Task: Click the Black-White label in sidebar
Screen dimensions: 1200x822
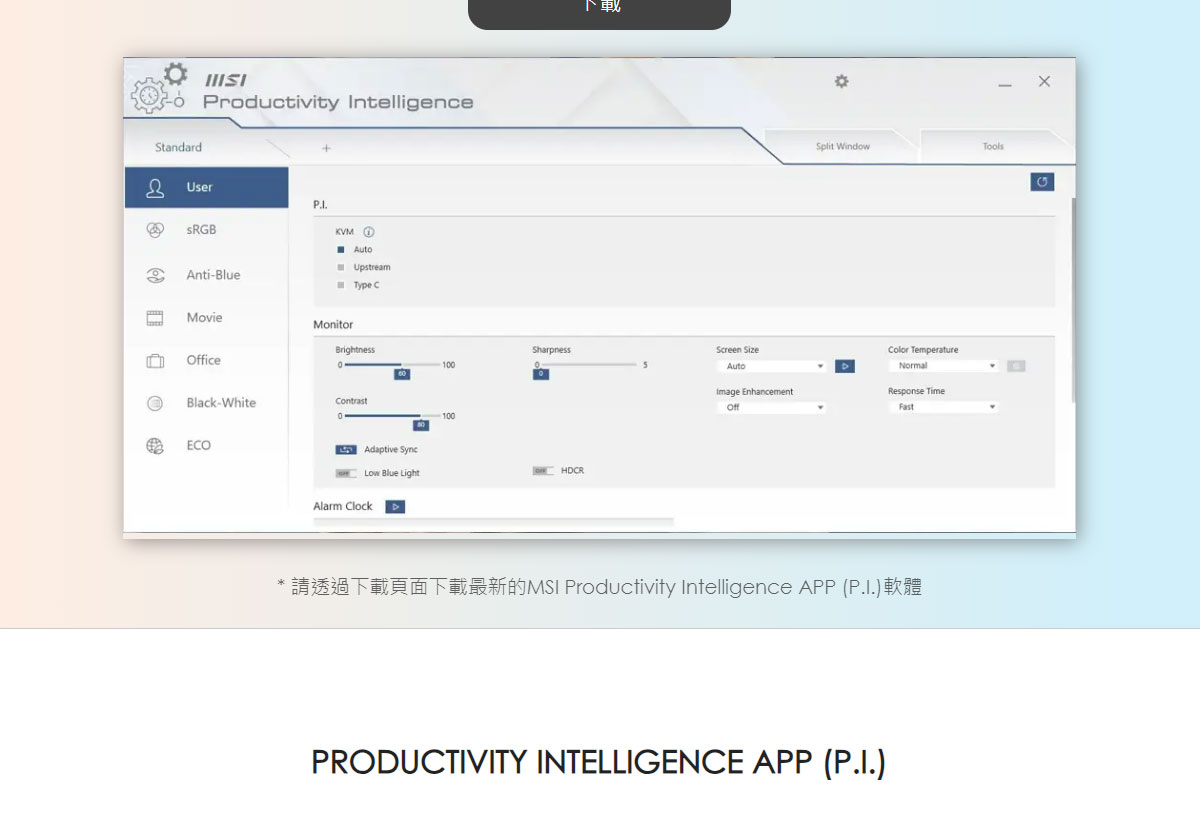Action: click(x=221, y=403)
